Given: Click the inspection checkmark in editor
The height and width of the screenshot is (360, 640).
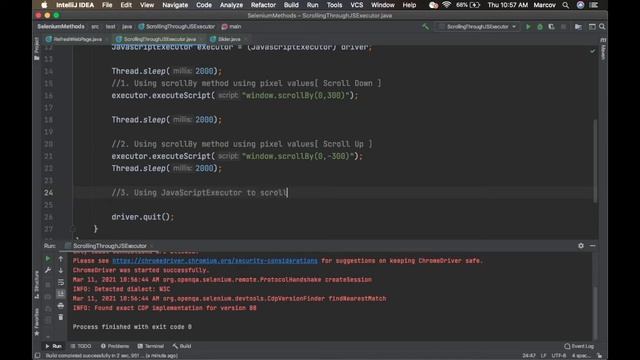Looking at the screenshot, I should pos(592,51).
